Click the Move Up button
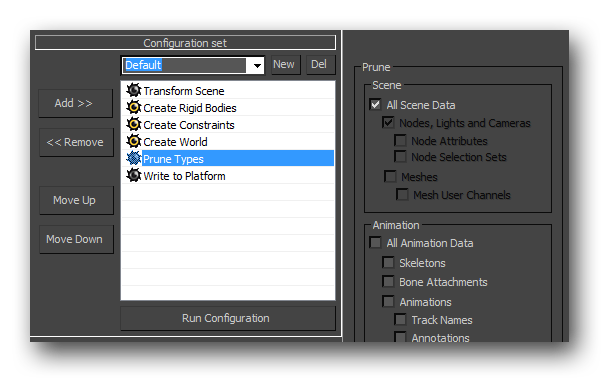The width and height of the screenshot is (614, 387). (76, 200)
